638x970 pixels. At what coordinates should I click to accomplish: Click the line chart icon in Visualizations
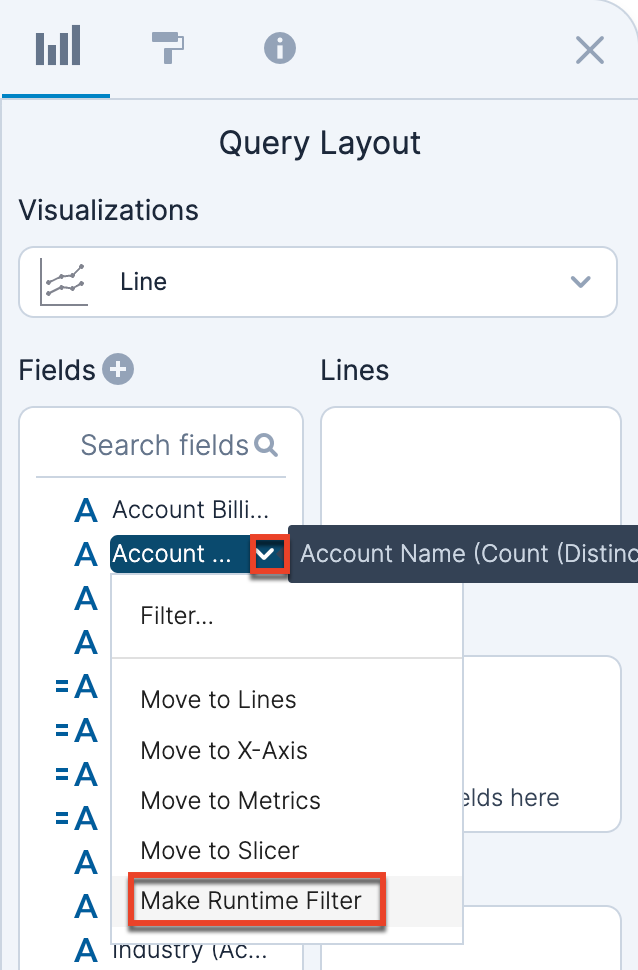tap(63, 282)
